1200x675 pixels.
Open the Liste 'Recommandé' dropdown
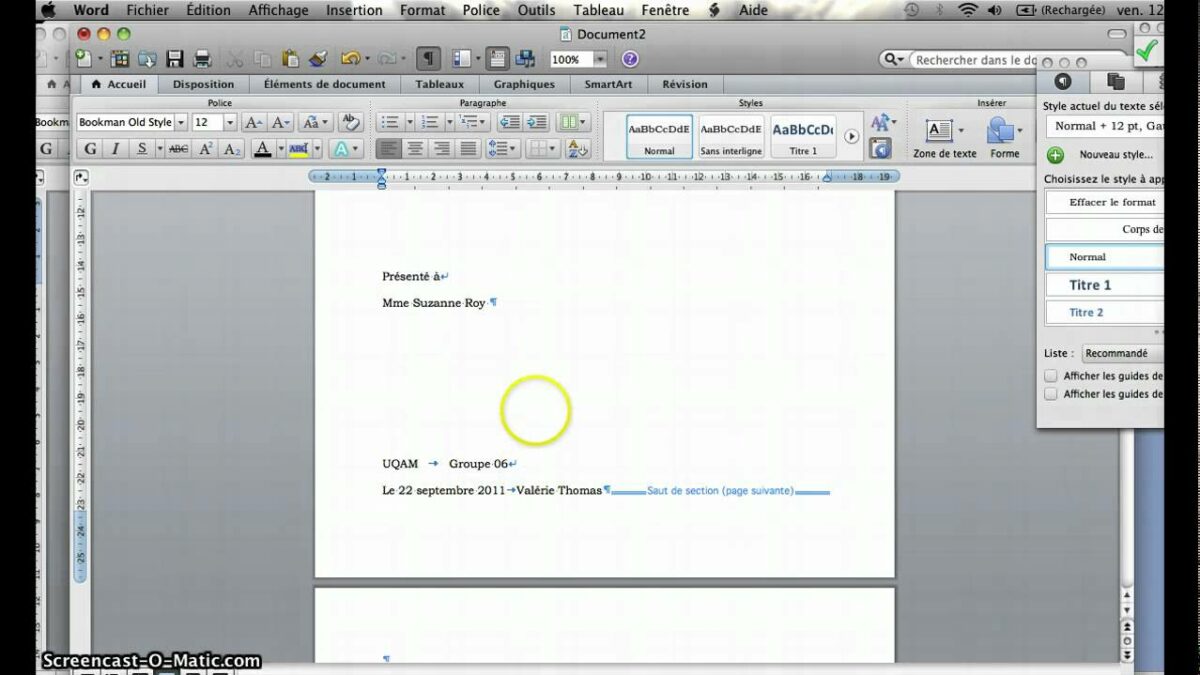click(1122, 353)
